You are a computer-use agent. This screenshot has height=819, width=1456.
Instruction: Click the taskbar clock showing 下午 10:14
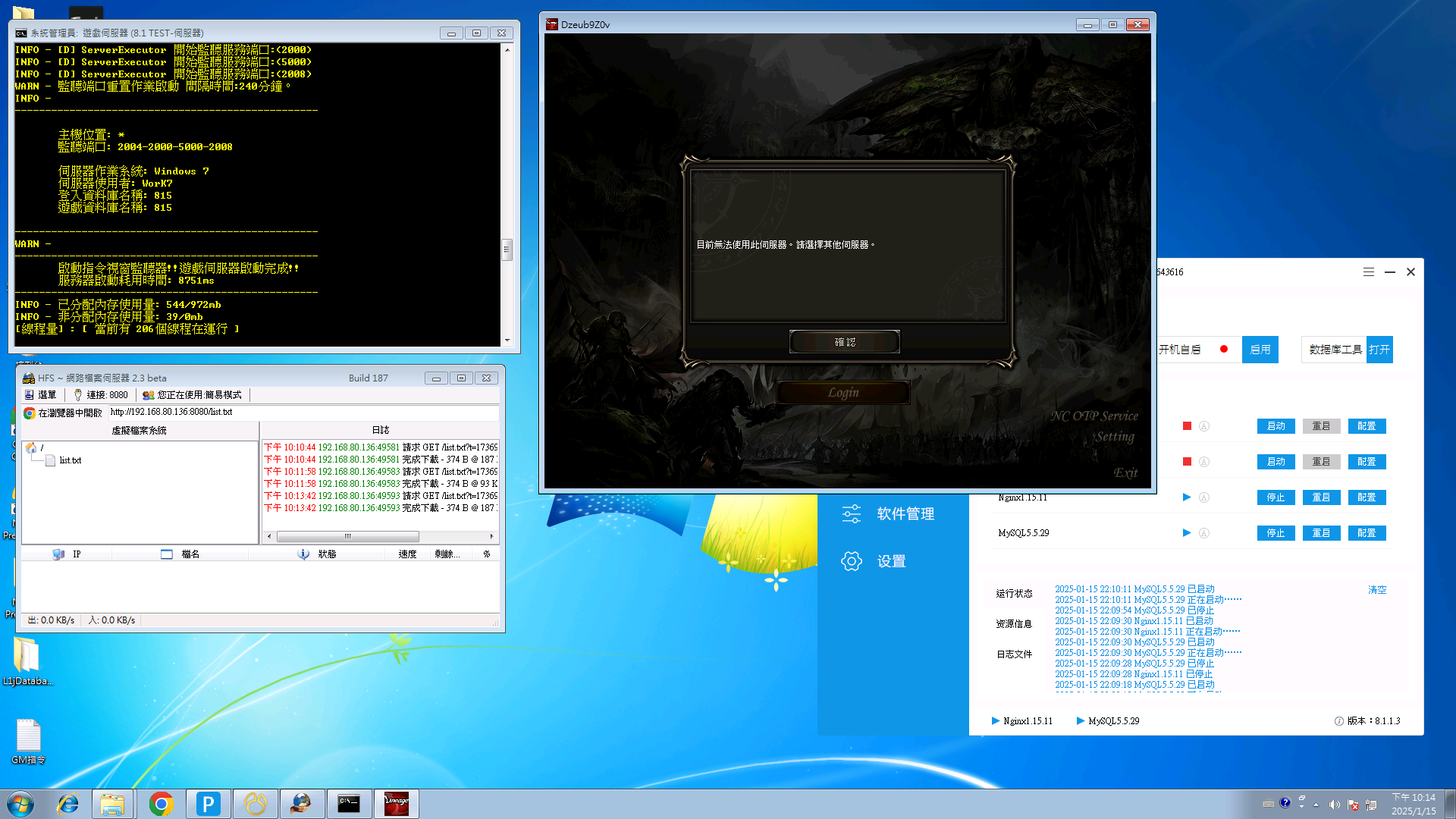pyautogui.click(x=1414, y=804)
